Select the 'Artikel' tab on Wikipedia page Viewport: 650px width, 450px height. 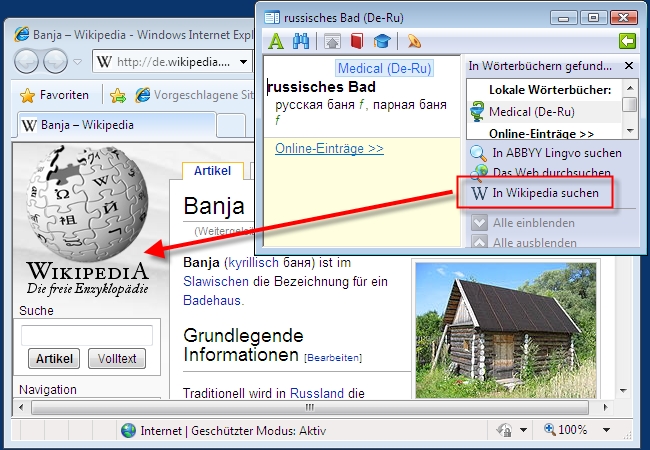(x=212, y=171)
